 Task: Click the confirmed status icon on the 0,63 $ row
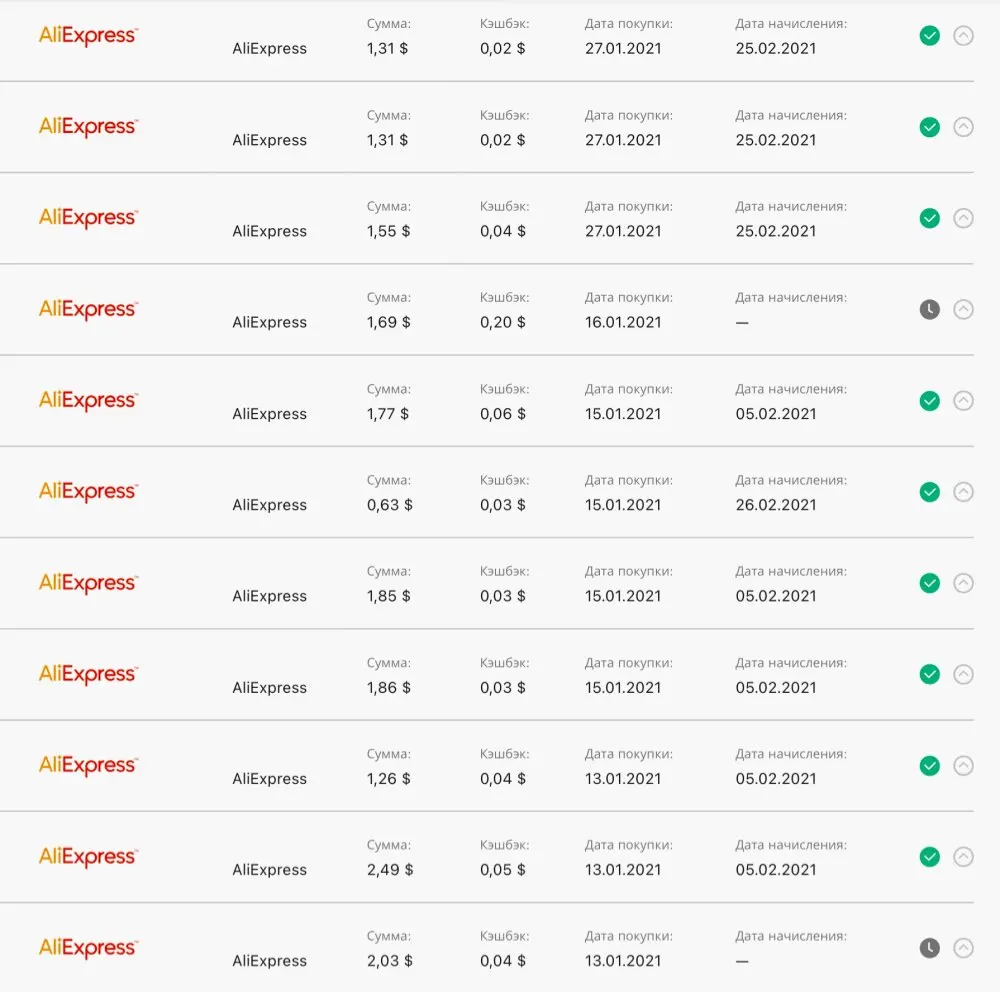(x=930, y=492)
